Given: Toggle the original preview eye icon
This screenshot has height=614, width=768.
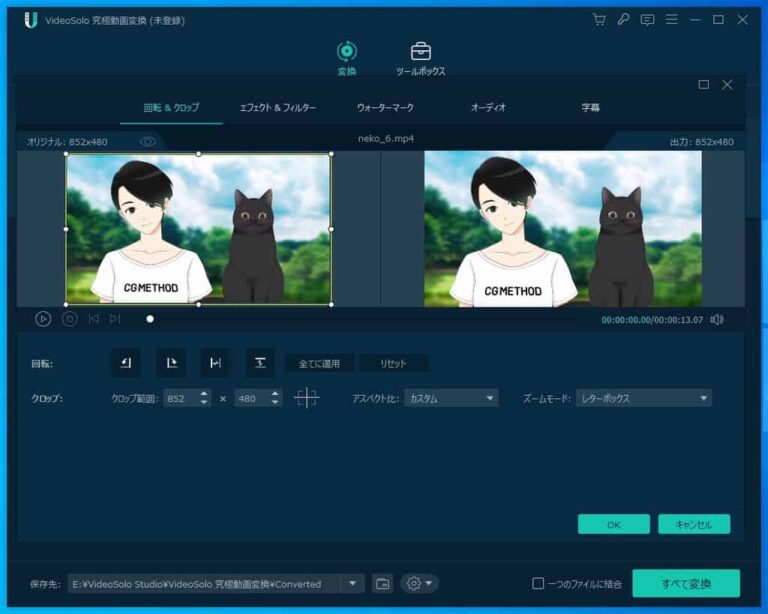Looking at the screenshot, I should pos(148,142).
